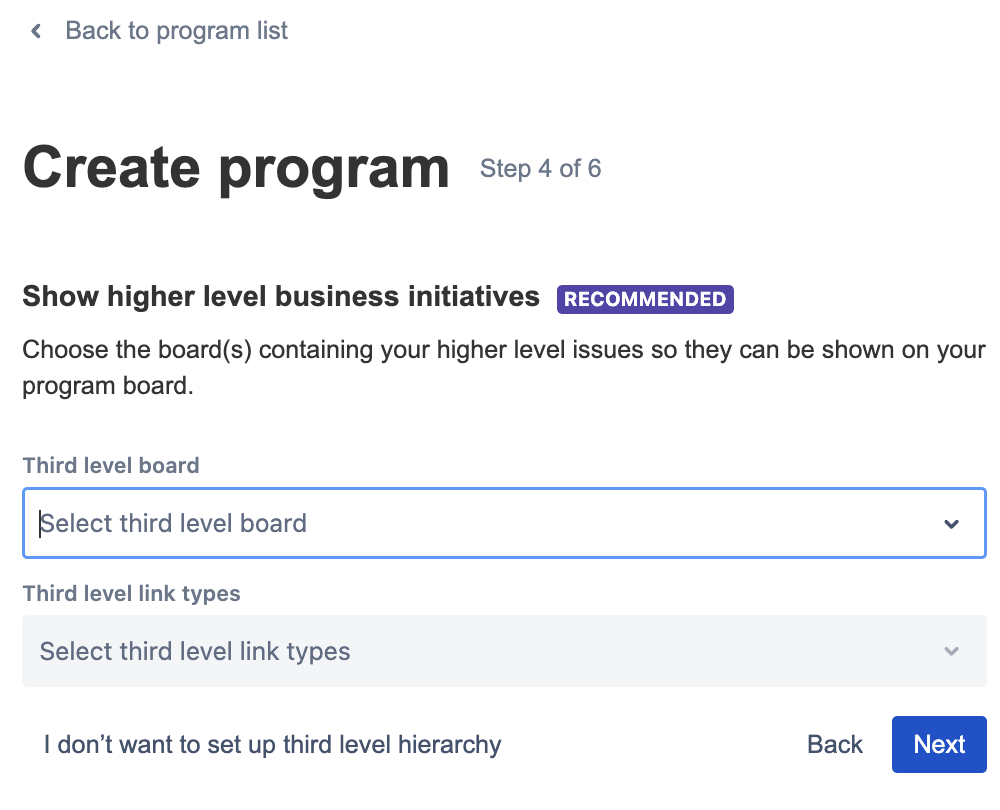Screen dimensions: 1000x810
Task: Click the back chevron arrow icon
Action: (37, 31)
